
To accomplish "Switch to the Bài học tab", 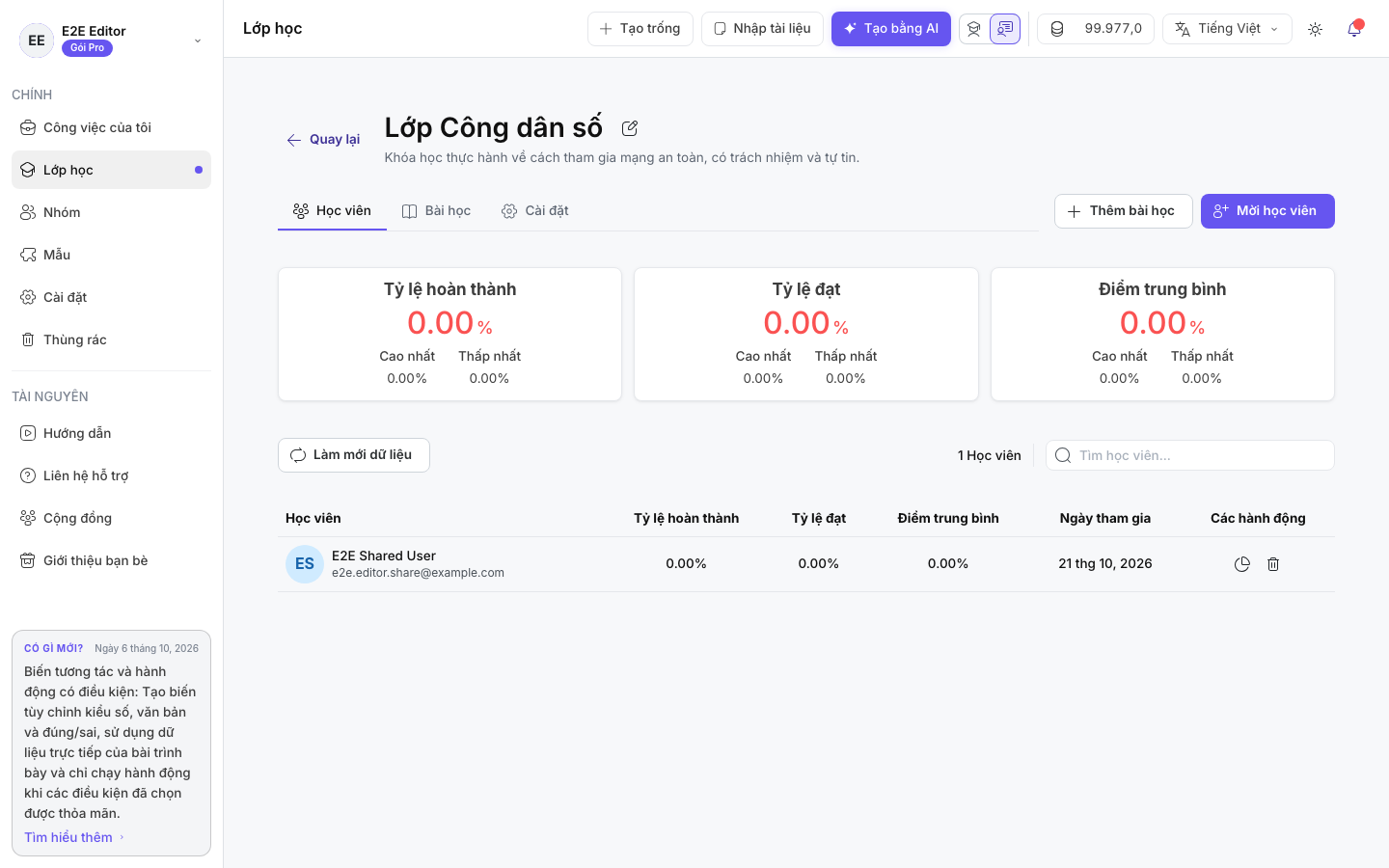I will (436, 210).
